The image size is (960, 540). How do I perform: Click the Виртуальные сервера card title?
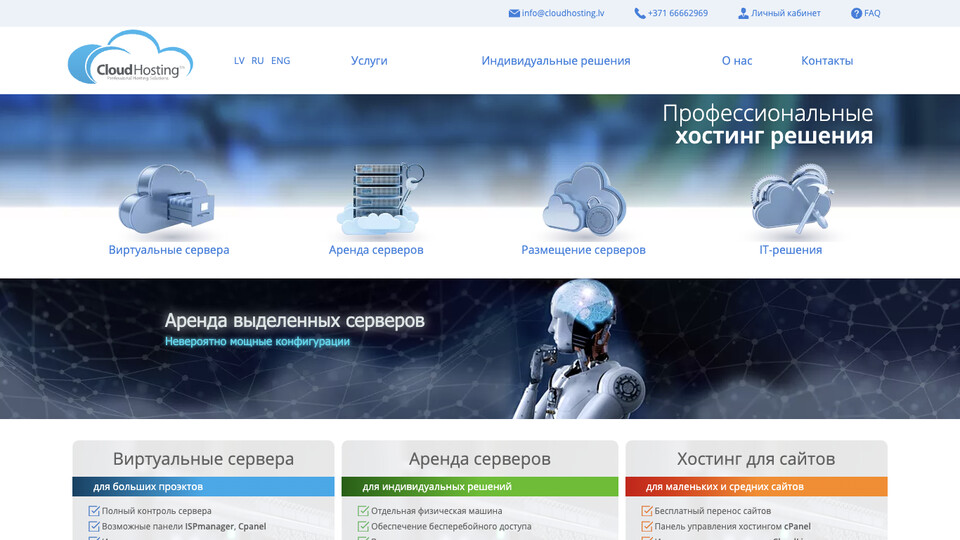tap(203, 459)
